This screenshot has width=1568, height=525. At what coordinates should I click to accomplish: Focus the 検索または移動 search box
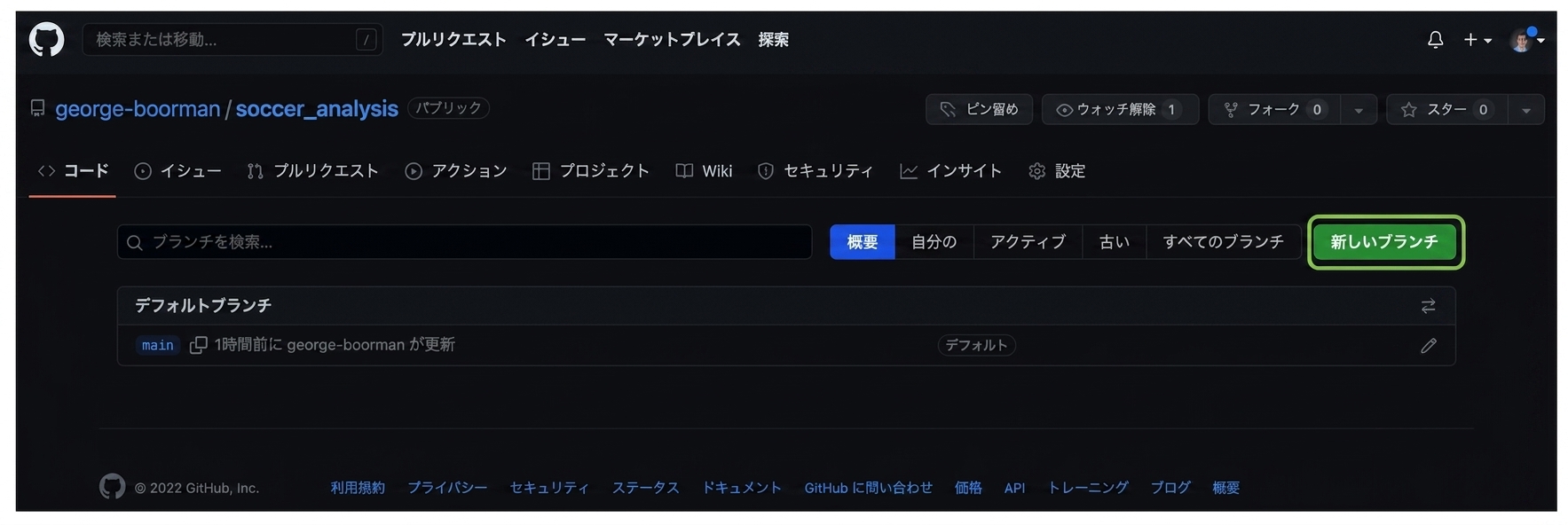tap(232, 40)
